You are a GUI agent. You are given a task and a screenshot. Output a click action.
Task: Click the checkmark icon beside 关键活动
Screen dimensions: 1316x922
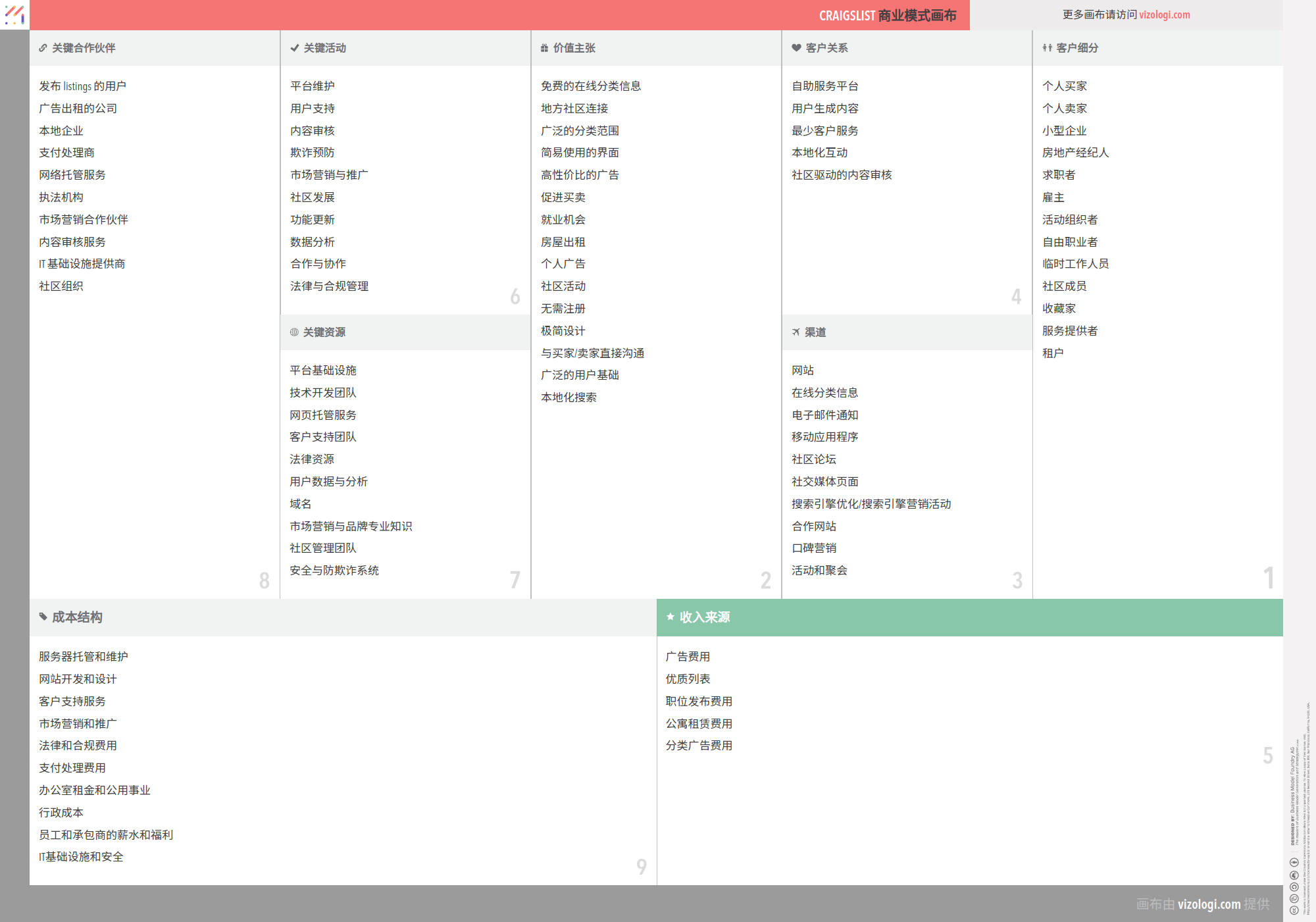tap(295, 48)
